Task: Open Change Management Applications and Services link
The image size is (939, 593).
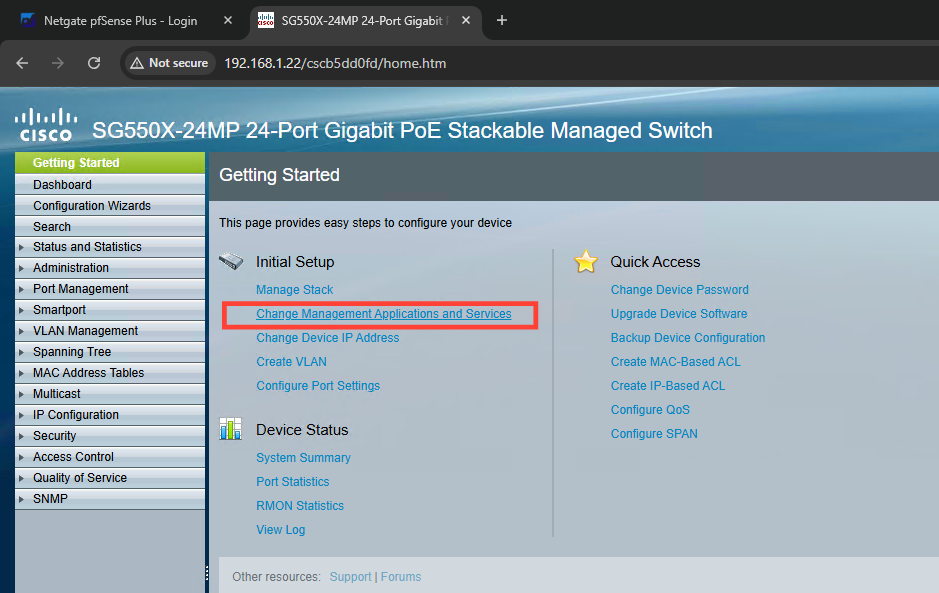Action: (383, 314)
